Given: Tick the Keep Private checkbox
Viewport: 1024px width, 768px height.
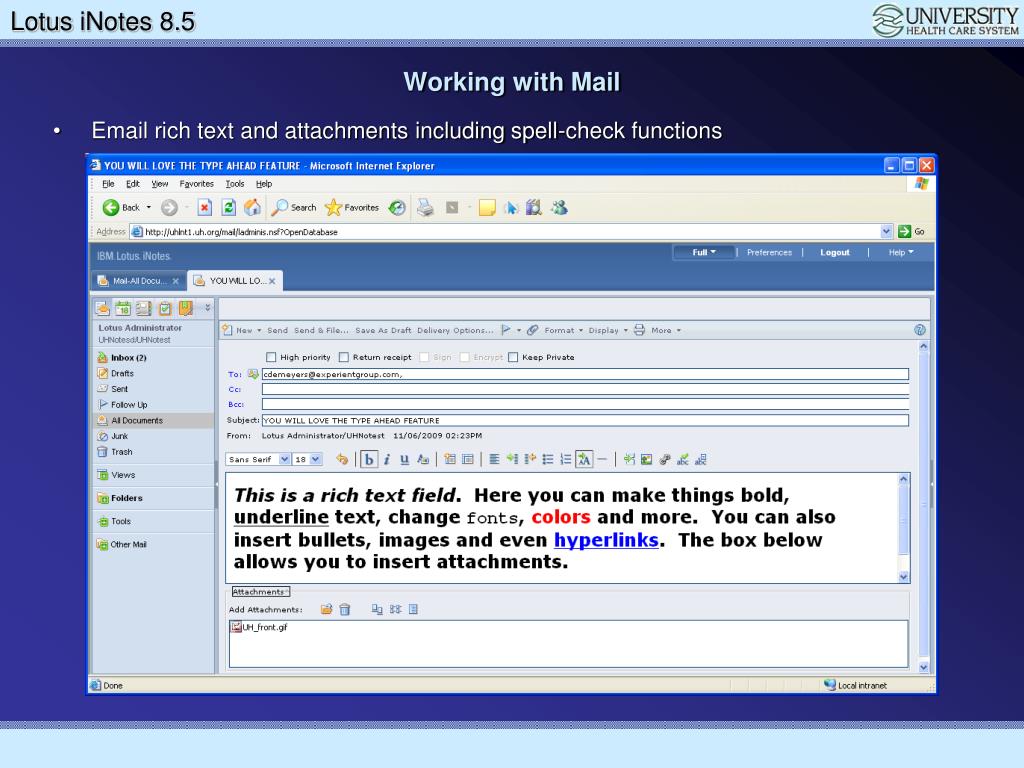Looking at the screenshot, I should point(513,357).
